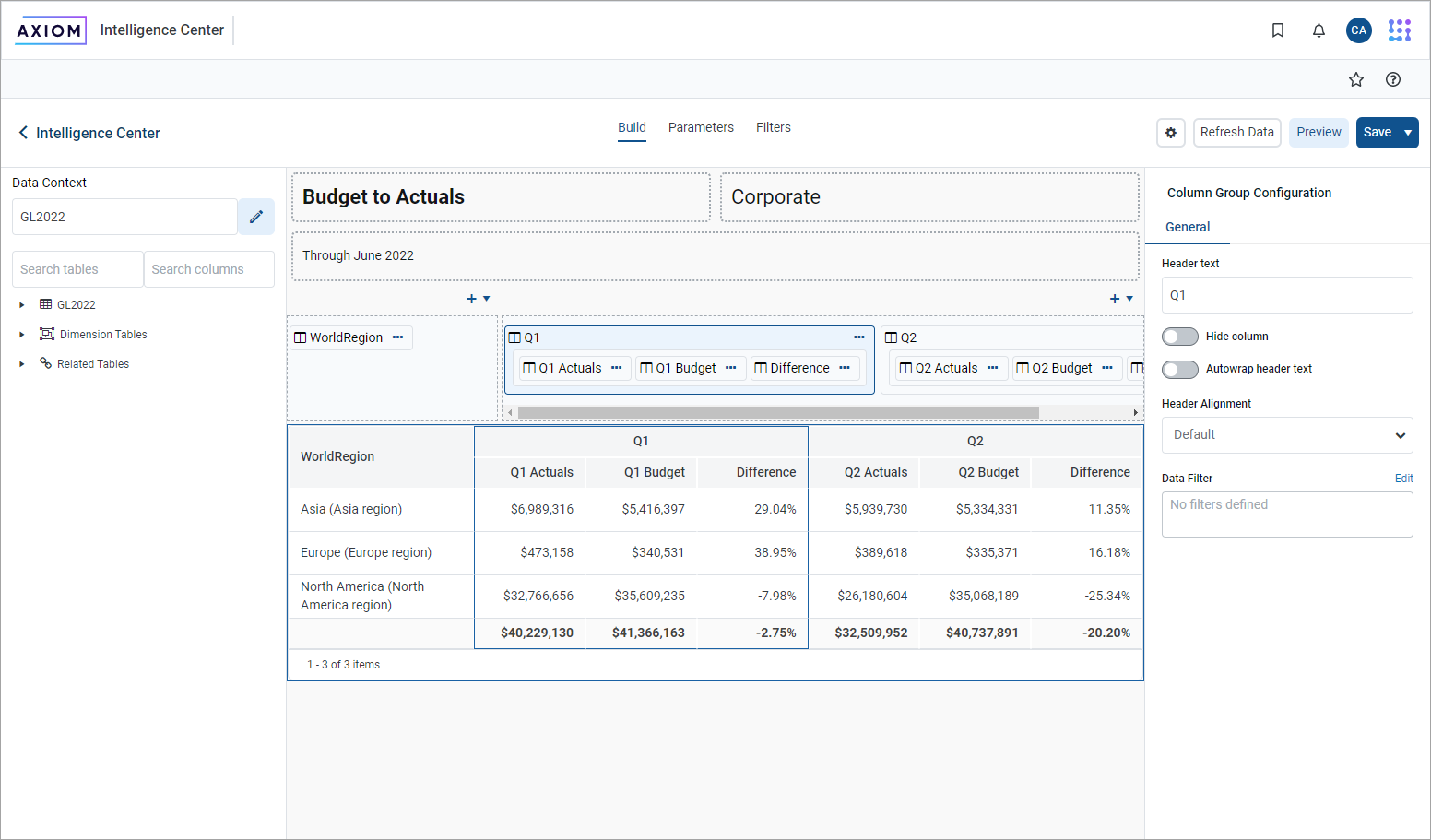Click the bookmark icon in top bar
1431x840 pixels.
coord(1278,30)
